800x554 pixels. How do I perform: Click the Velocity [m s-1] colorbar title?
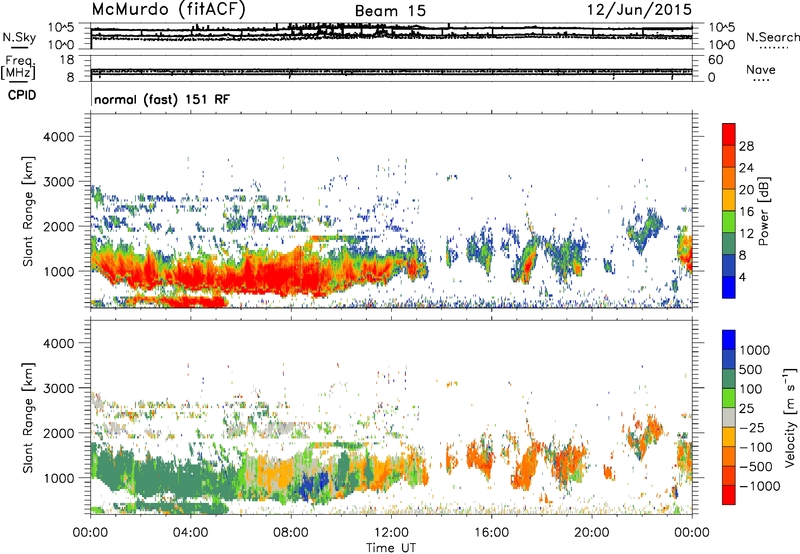point(790,417)
